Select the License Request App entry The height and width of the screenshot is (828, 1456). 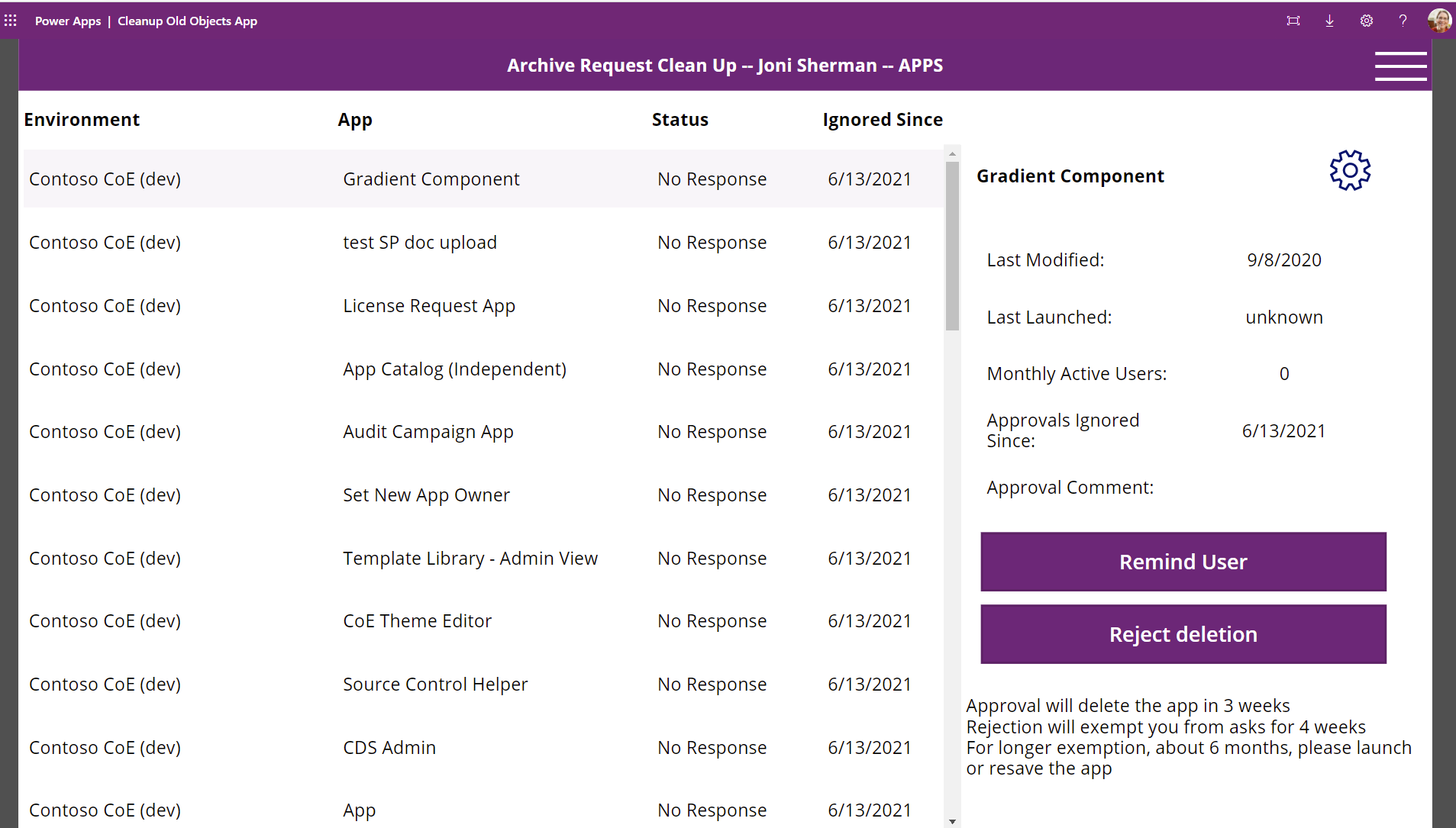click(x=428, y=305)
